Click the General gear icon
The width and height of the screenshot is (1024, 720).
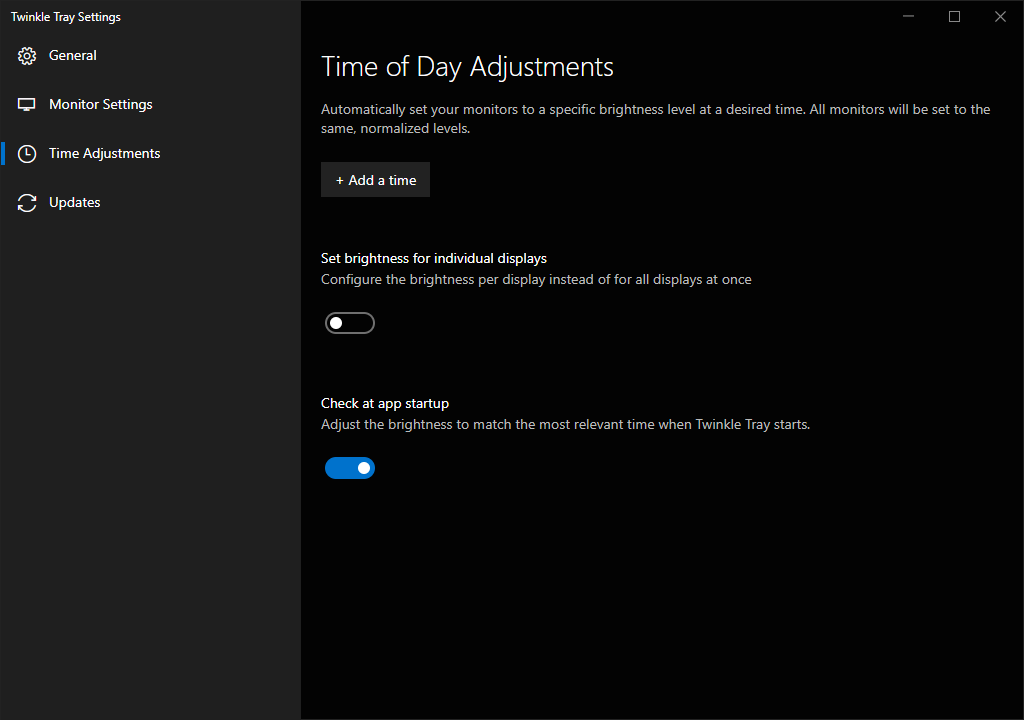click(x=27, y=56)
